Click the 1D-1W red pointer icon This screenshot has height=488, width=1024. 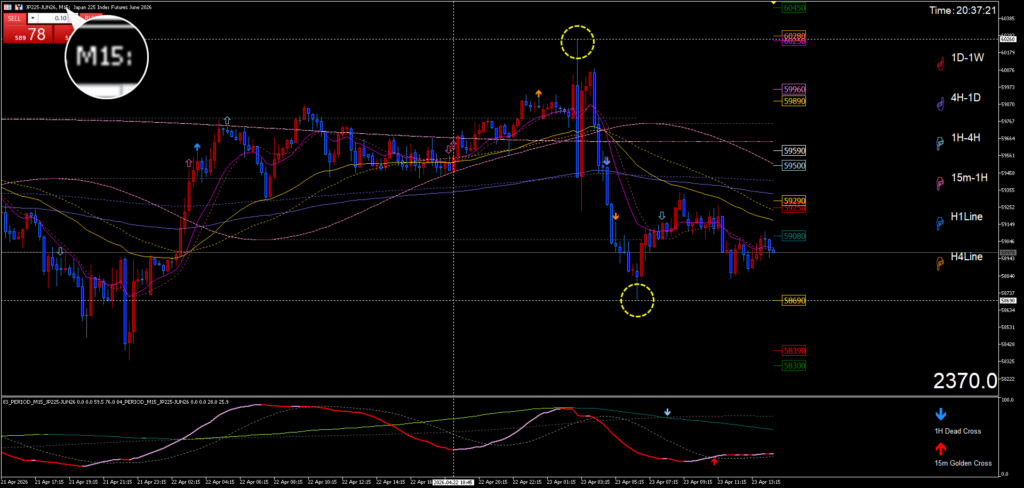click(x=940, y=65)
